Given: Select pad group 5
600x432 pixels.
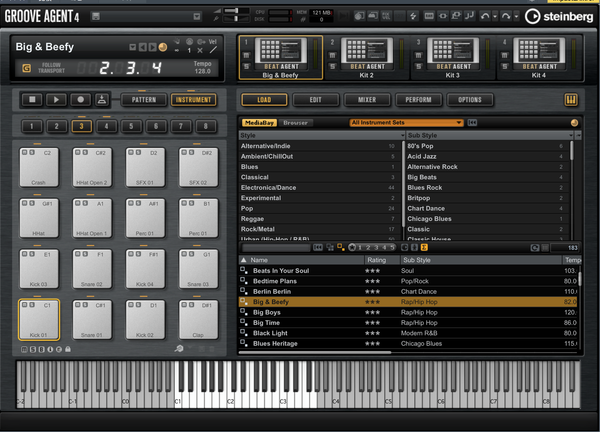Looking at the screenshot, I should click(131, 126).
